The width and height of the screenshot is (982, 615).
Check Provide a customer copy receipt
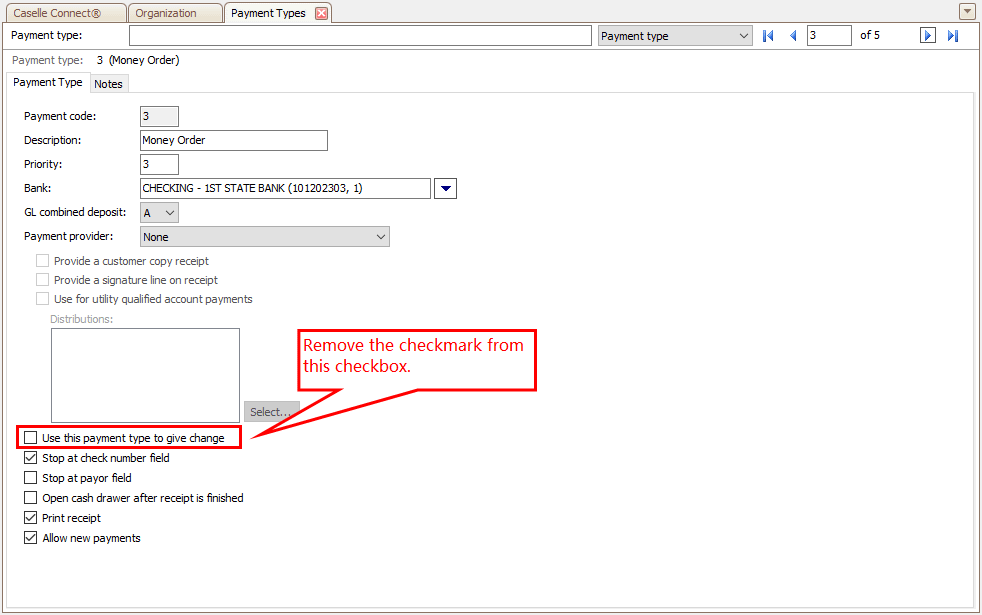click(43, 261)
